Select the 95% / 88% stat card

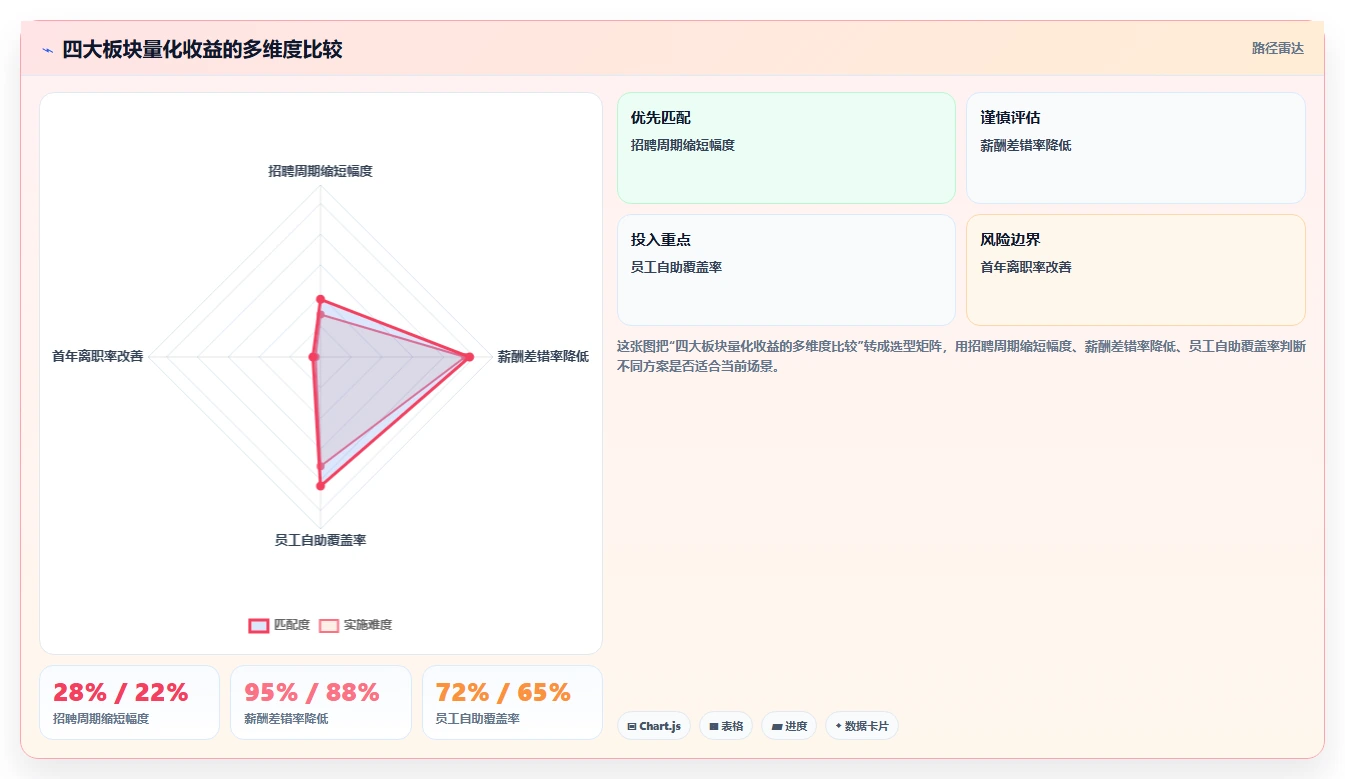coord(321,702)
